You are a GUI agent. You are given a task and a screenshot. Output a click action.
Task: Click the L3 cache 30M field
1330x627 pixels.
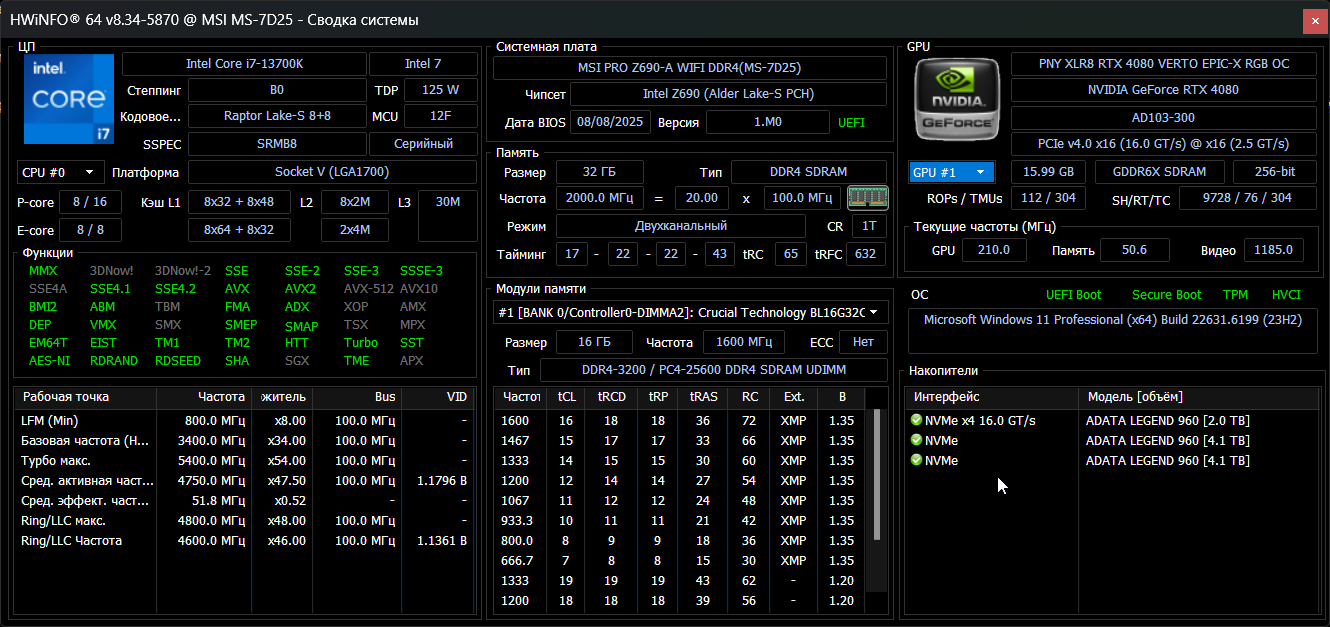(x=448, y=216)
